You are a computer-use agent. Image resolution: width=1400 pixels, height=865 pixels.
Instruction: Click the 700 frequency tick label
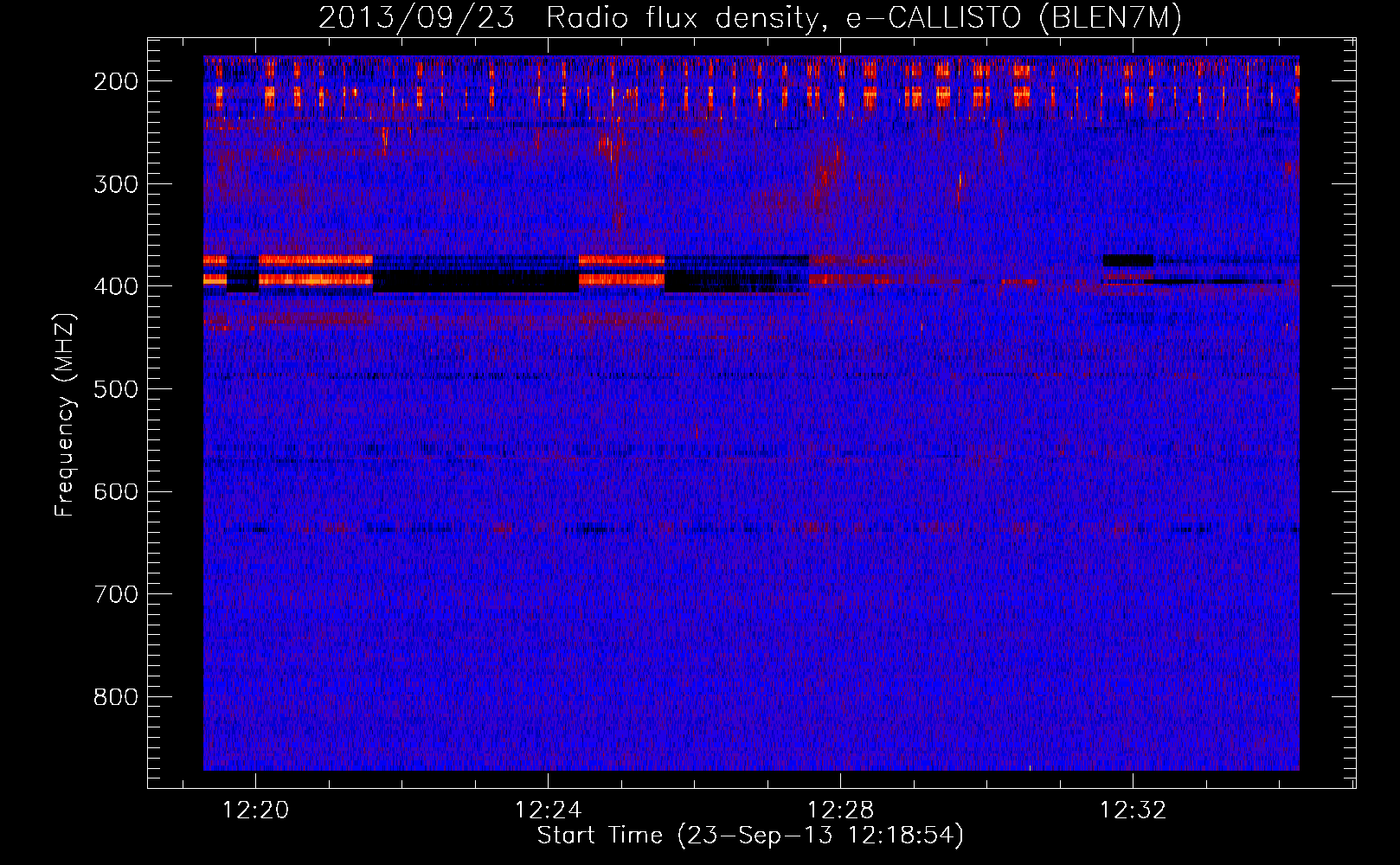(x=115, y=594)
